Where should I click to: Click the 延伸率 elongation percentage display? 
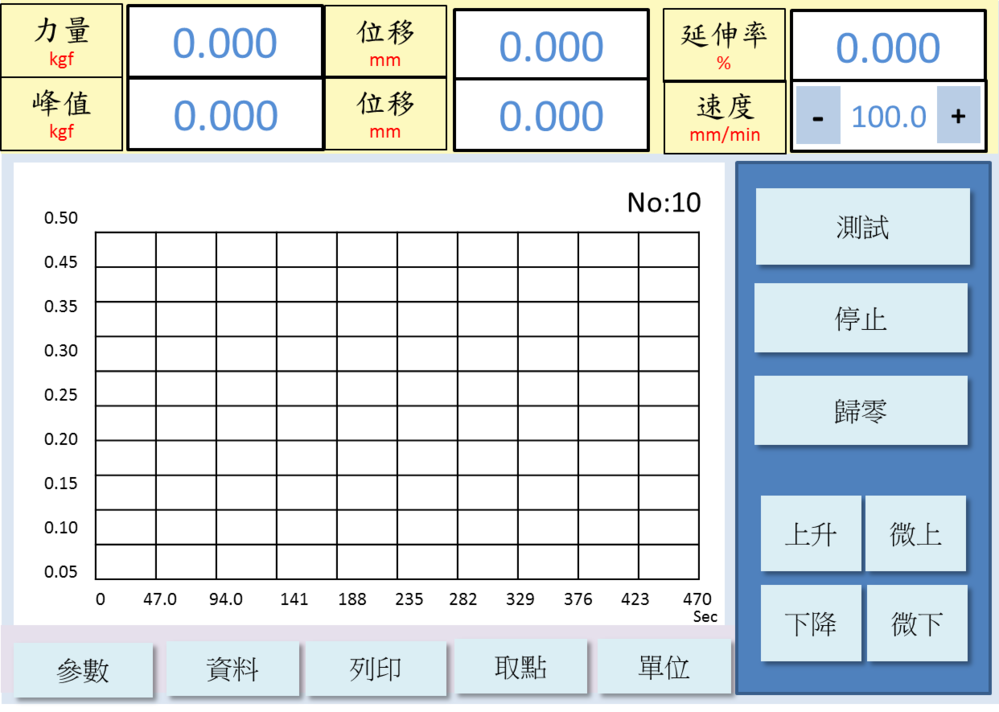coord(888,45)
